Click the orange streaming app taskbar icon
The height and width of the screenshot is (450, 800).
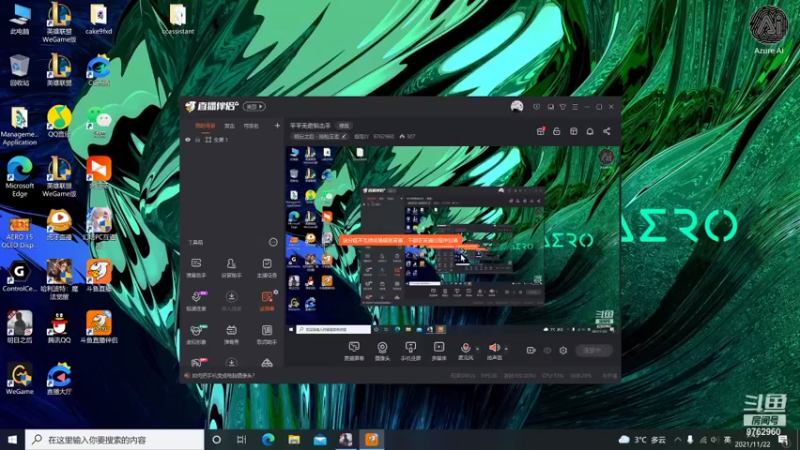point(372,439)
